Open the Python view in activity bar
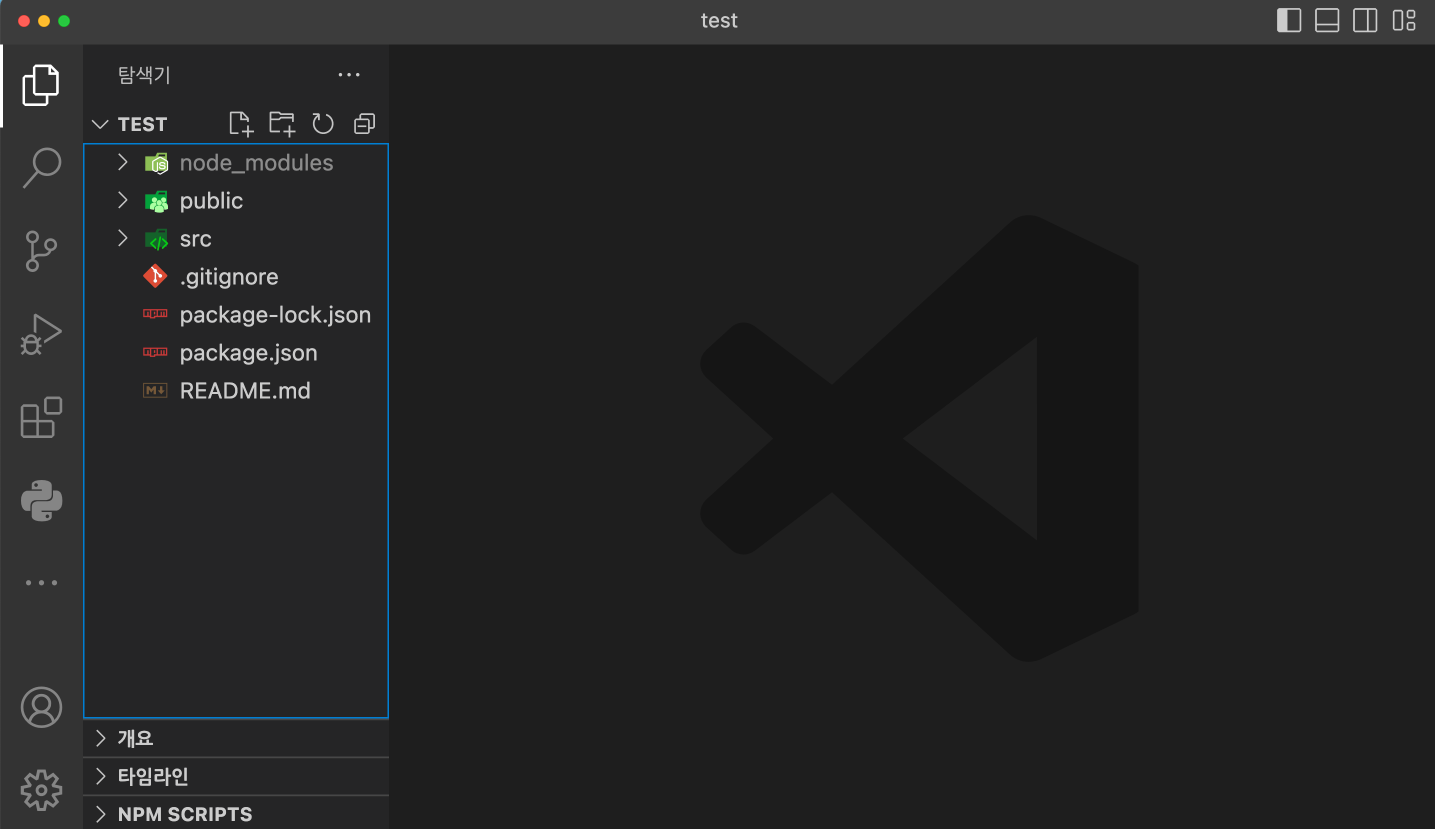 tap(41, 500)
